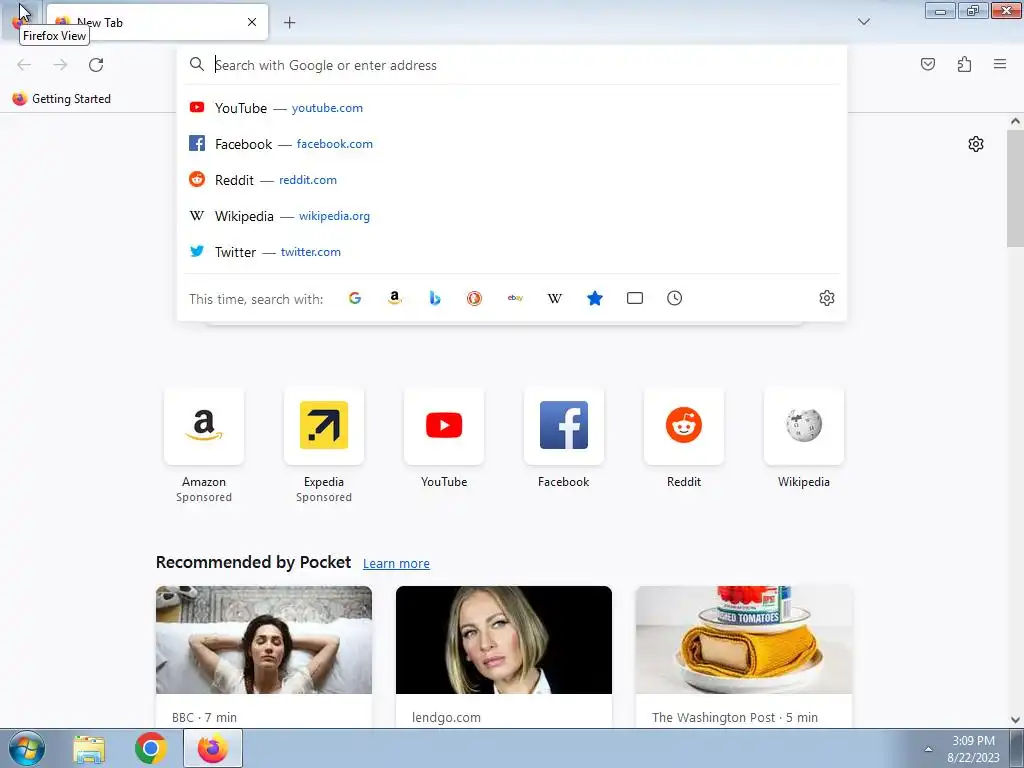Open a new tab with plus button
Viewport: 1024px width, 768px height.
coord(289,23)
